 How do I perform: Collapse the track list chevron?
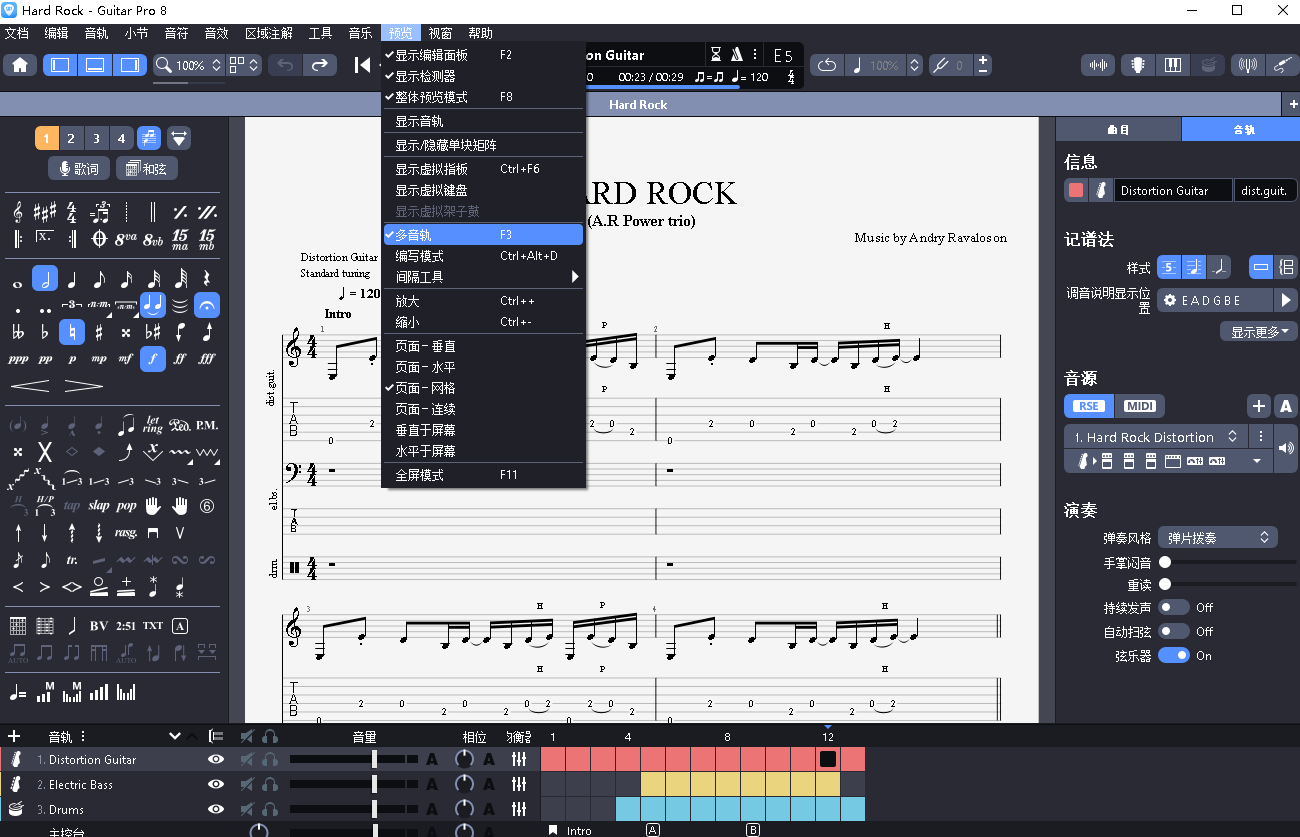(175, 736)
